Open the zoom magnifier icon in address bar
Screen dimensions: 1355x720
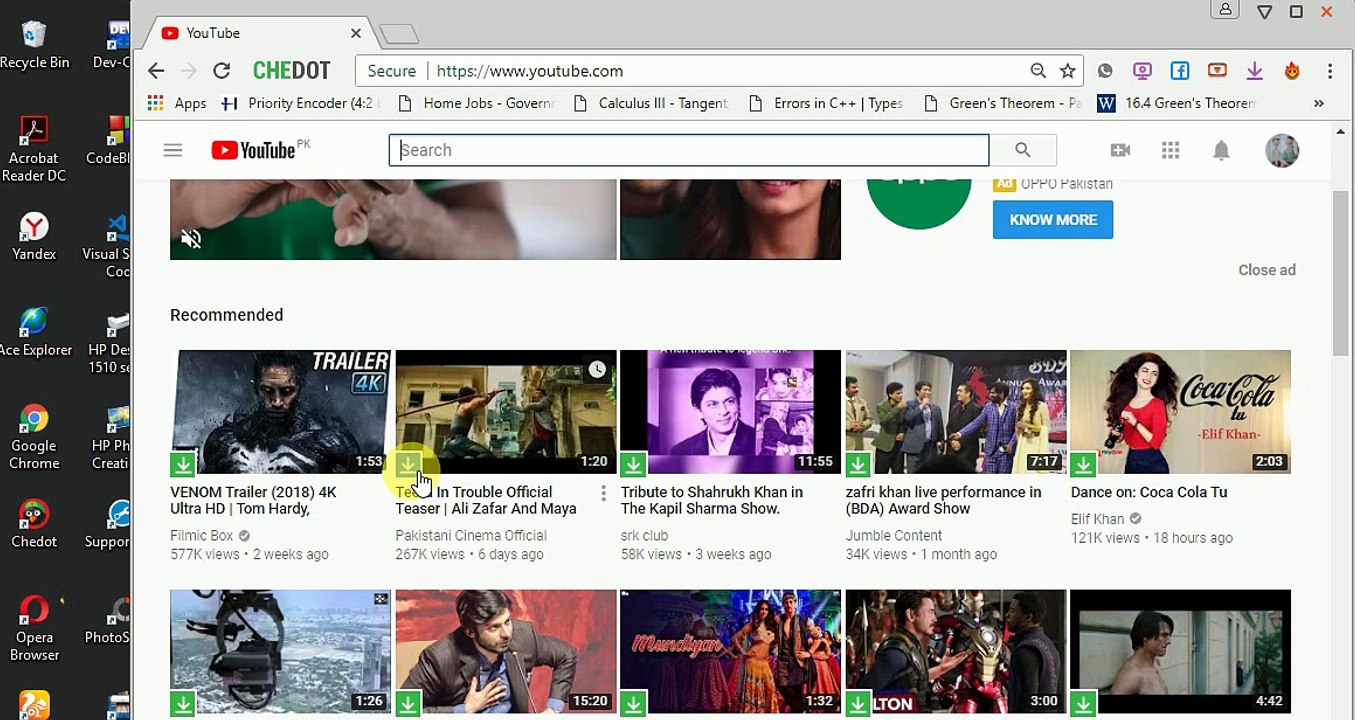[x=1039, y=71]
